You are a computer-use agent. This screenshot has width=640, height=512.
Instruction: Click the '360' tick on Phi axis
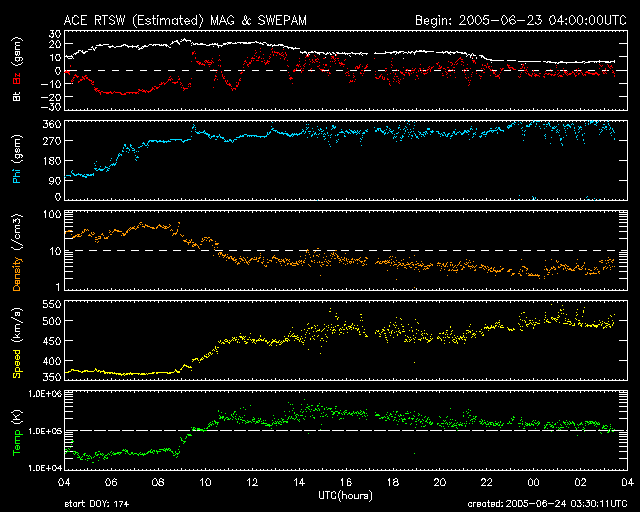(x=52, y=124)
